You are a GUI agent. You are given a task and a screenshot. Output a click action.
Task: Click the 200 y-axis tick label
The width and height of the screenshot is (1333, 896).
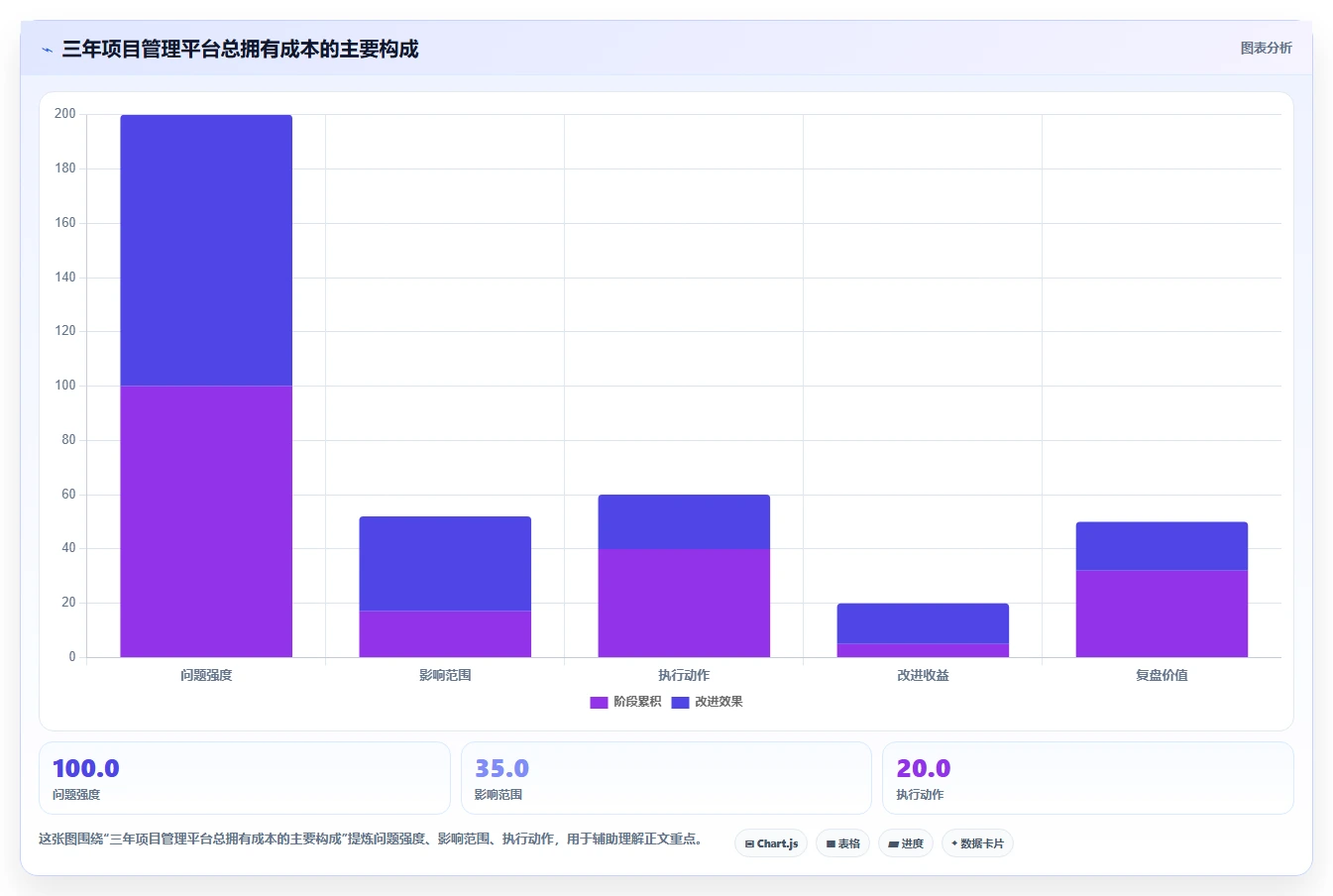coord(65,114)
